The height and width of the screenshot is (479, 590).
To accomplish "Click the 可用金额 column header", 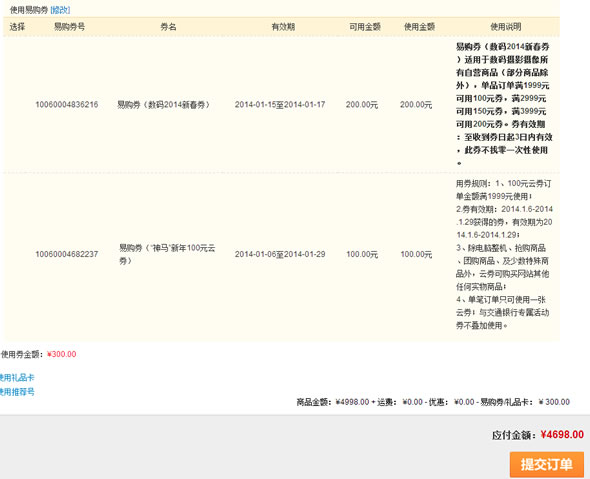I will coord(365,27).
